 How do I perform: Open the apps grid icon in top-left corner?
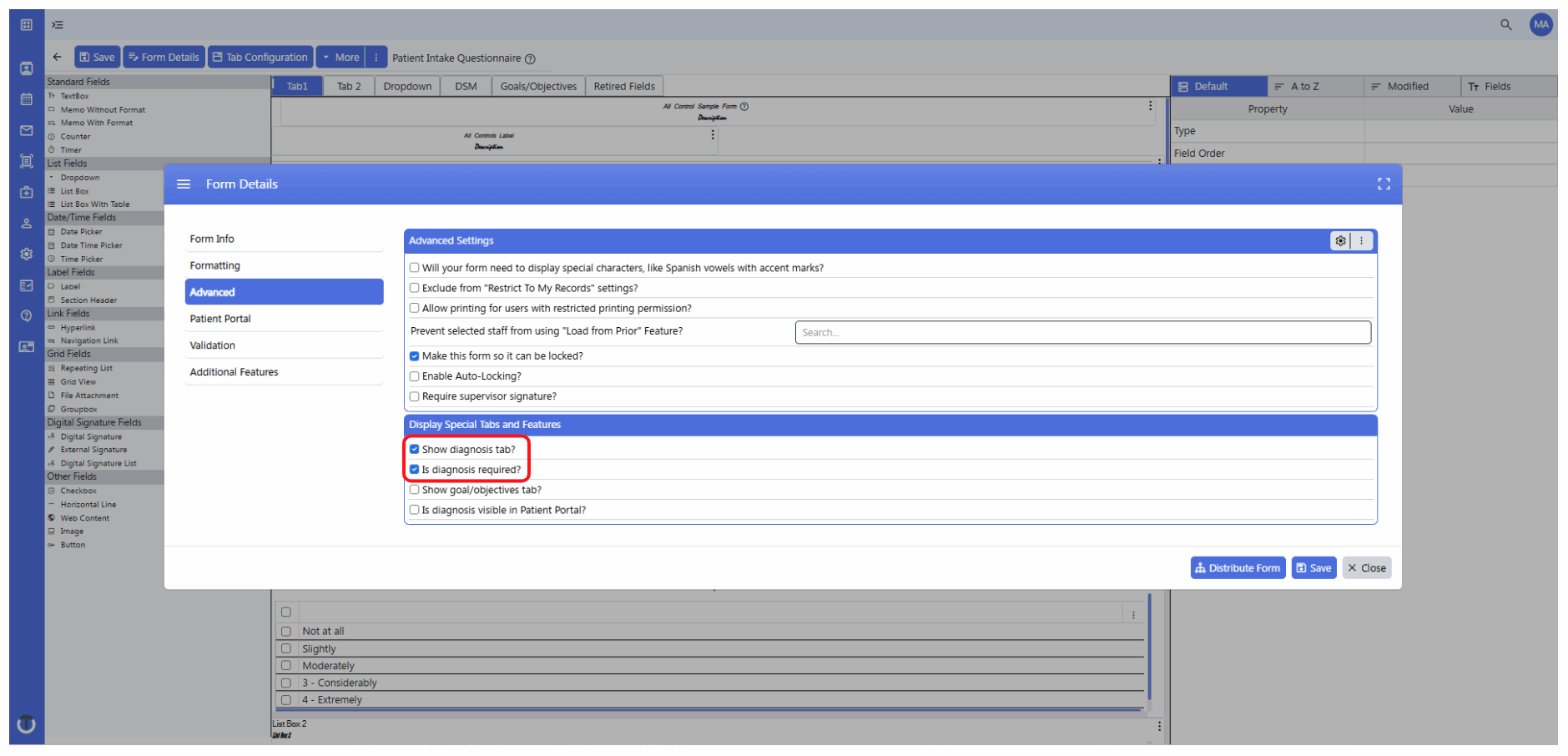tap(27, 25)
